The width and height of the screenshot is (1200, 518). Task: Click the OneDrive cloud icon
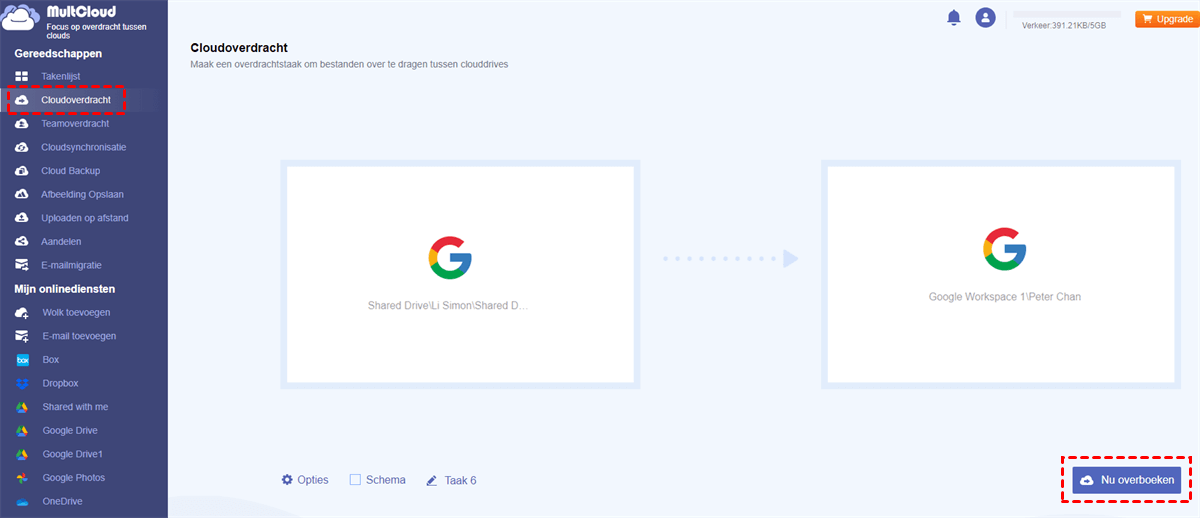(x=22, y=502)
